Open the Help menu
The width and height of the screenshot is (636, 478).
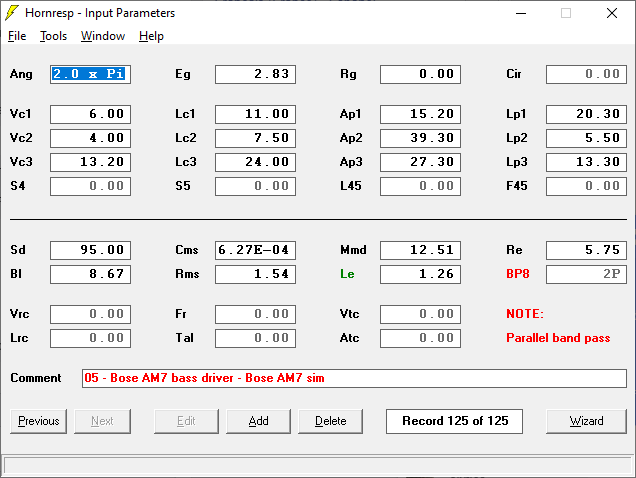(x=151, y=36)
